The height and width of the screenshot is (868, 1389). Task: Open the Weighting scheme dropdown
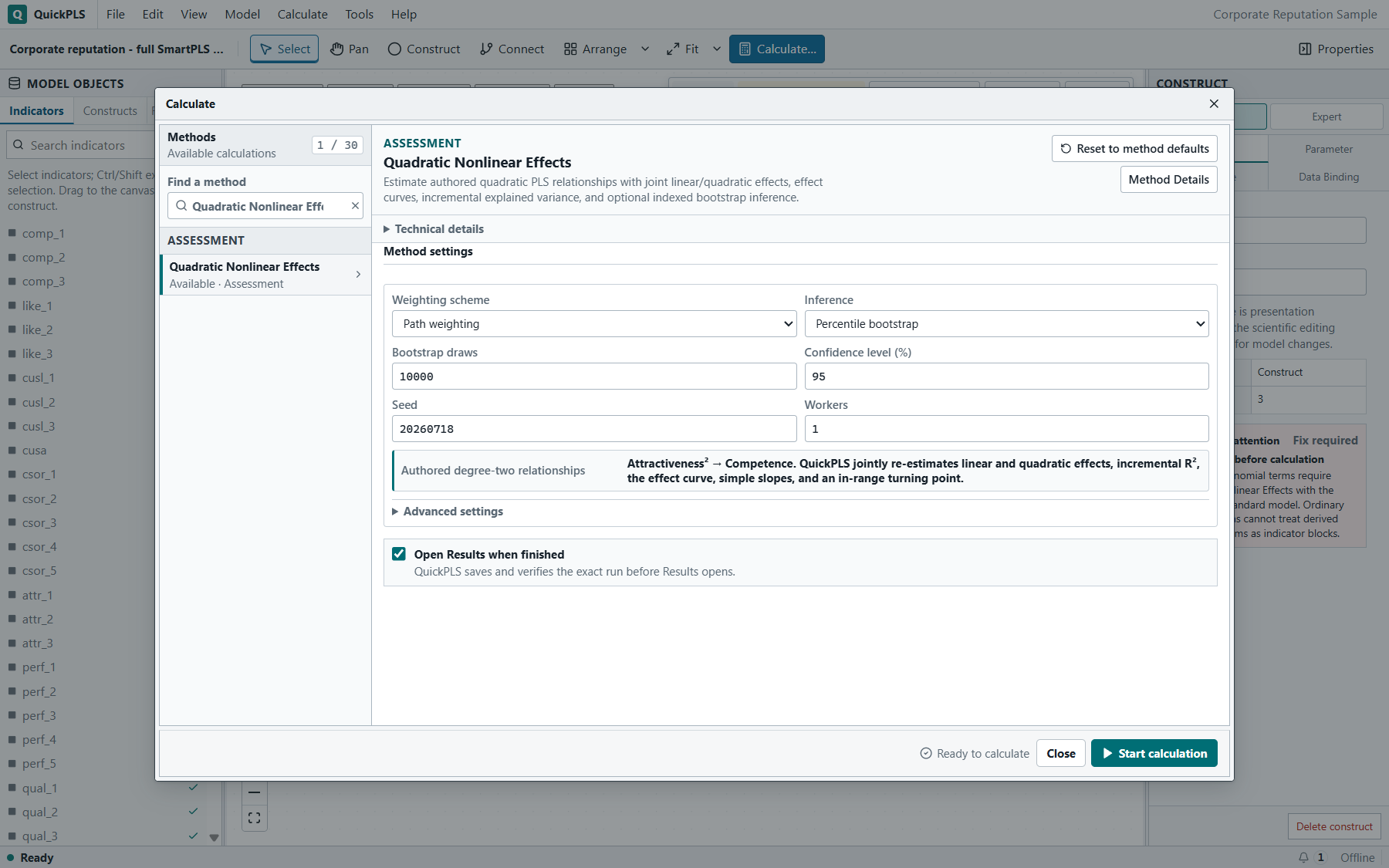coord(594,324)
